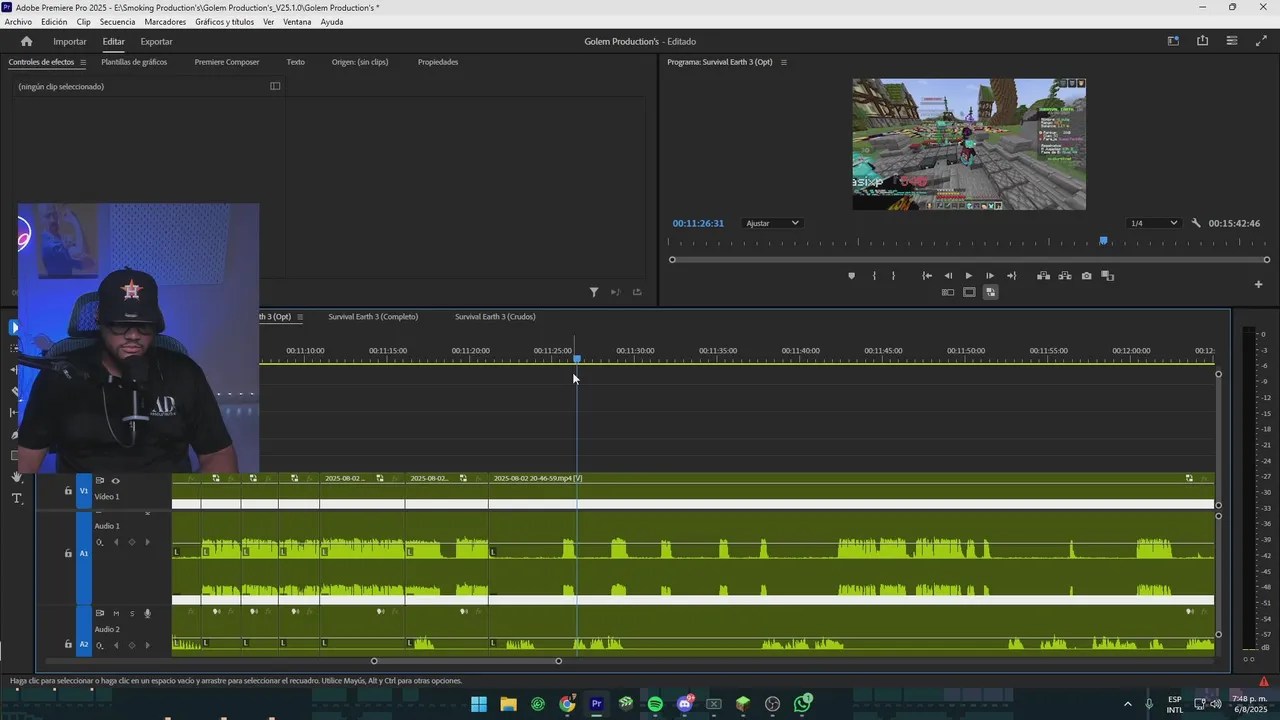This screenshot has height=720, width=1280.
Task: Open the Marcadores menu
Action: coord(165,22)
